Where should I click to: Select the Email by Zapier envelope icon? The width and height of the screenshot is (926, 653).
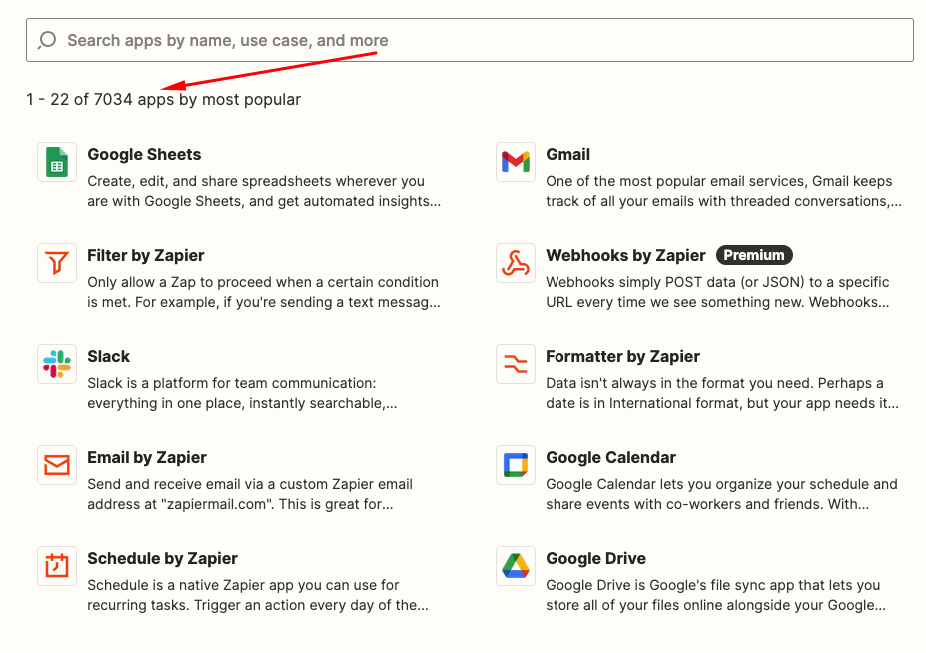(x=57, y=466)
